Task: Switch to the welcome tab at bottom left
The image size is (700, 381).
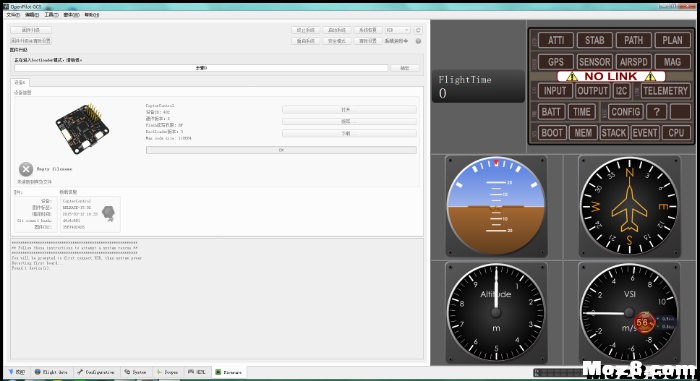Action: point(17,372)
